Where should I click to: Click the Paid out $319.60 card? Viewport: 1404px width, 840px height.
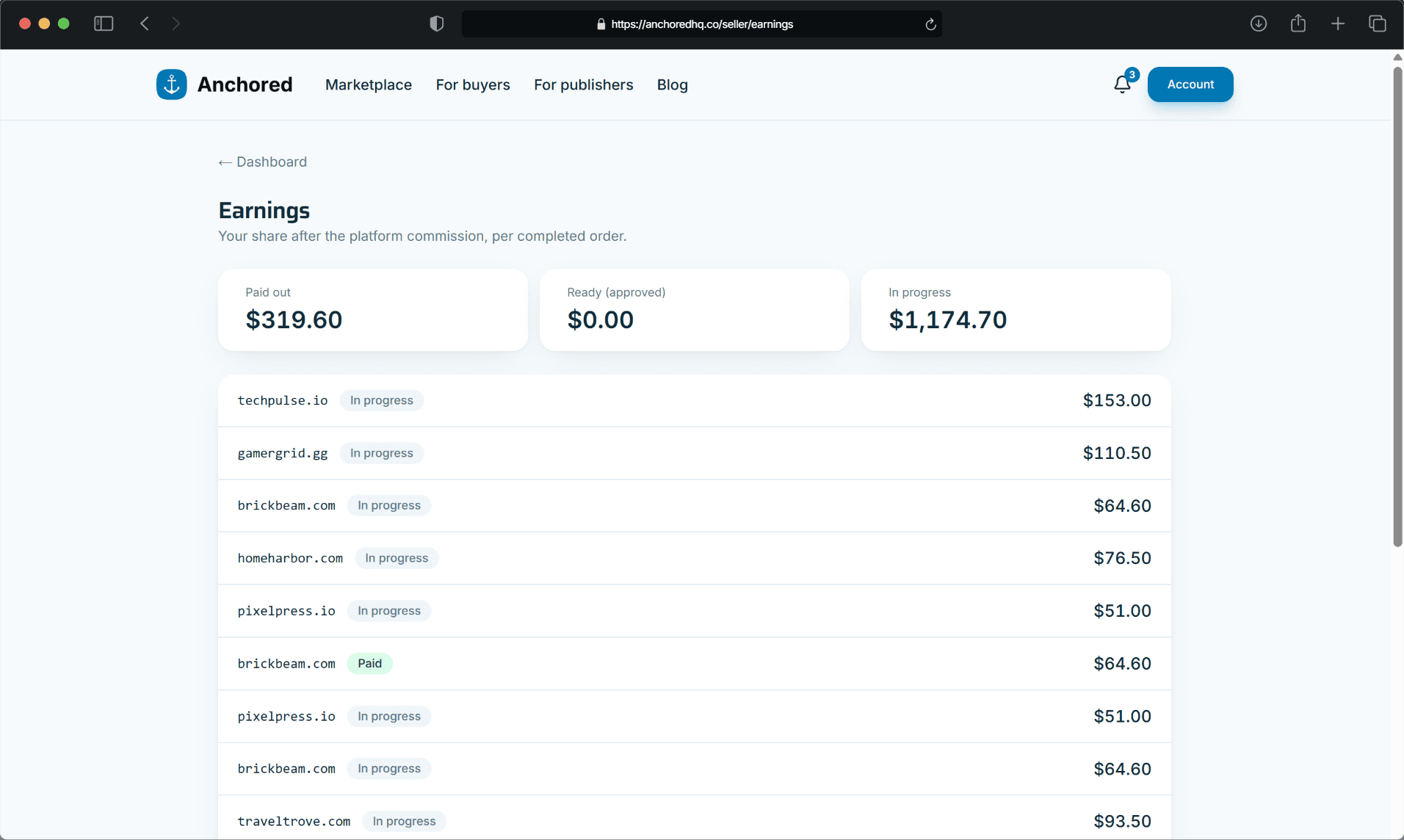[373, 310]
